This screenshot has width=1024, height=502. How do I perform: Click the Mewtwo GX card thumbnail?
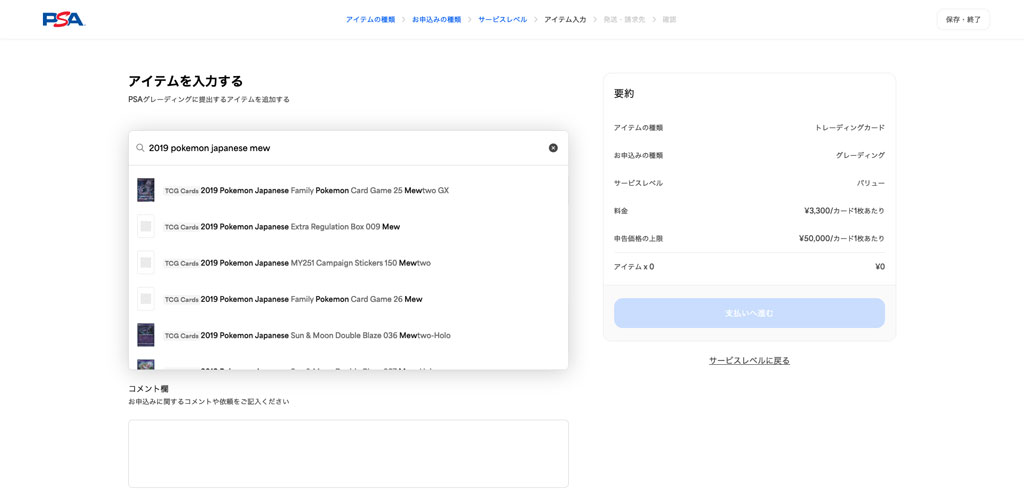click(x=146, y=190)
